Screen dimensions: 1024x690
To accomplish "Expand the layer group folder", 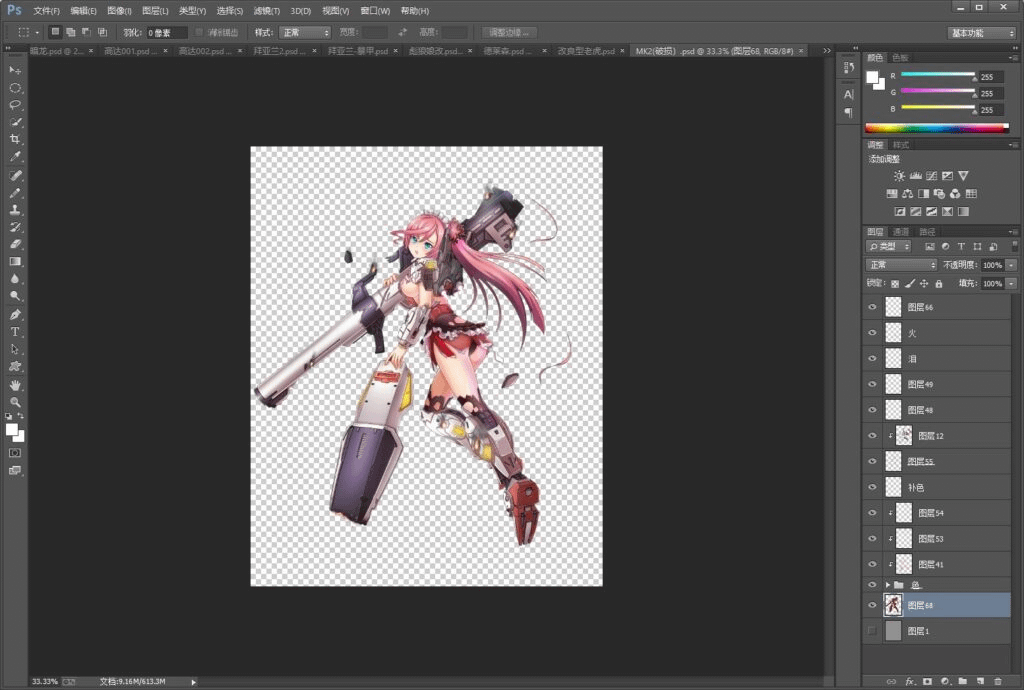I will (x=888, y=585).
